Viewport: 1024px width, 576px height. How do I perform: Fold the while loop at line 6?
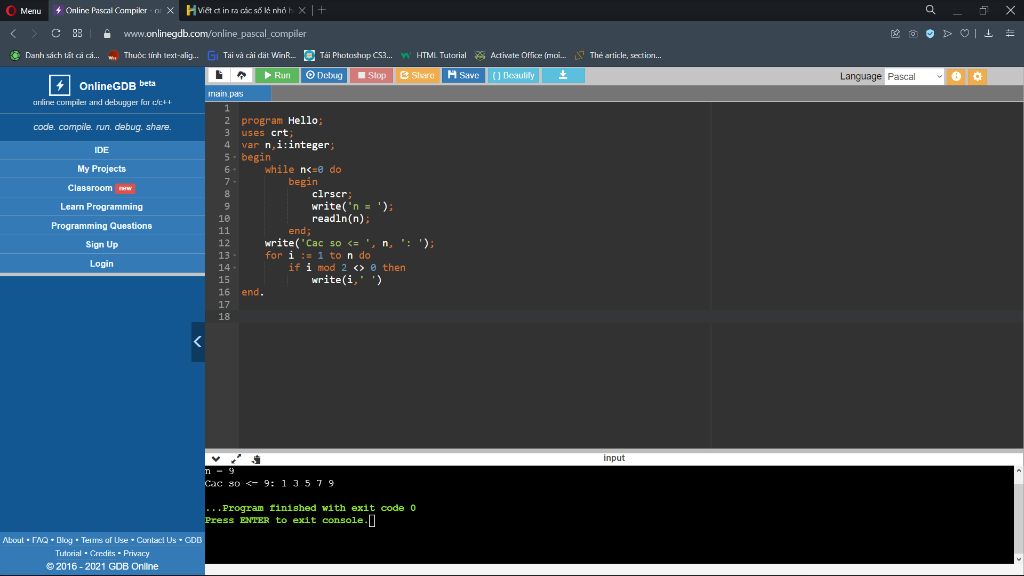pyautogui.click(x=235, y=170)
